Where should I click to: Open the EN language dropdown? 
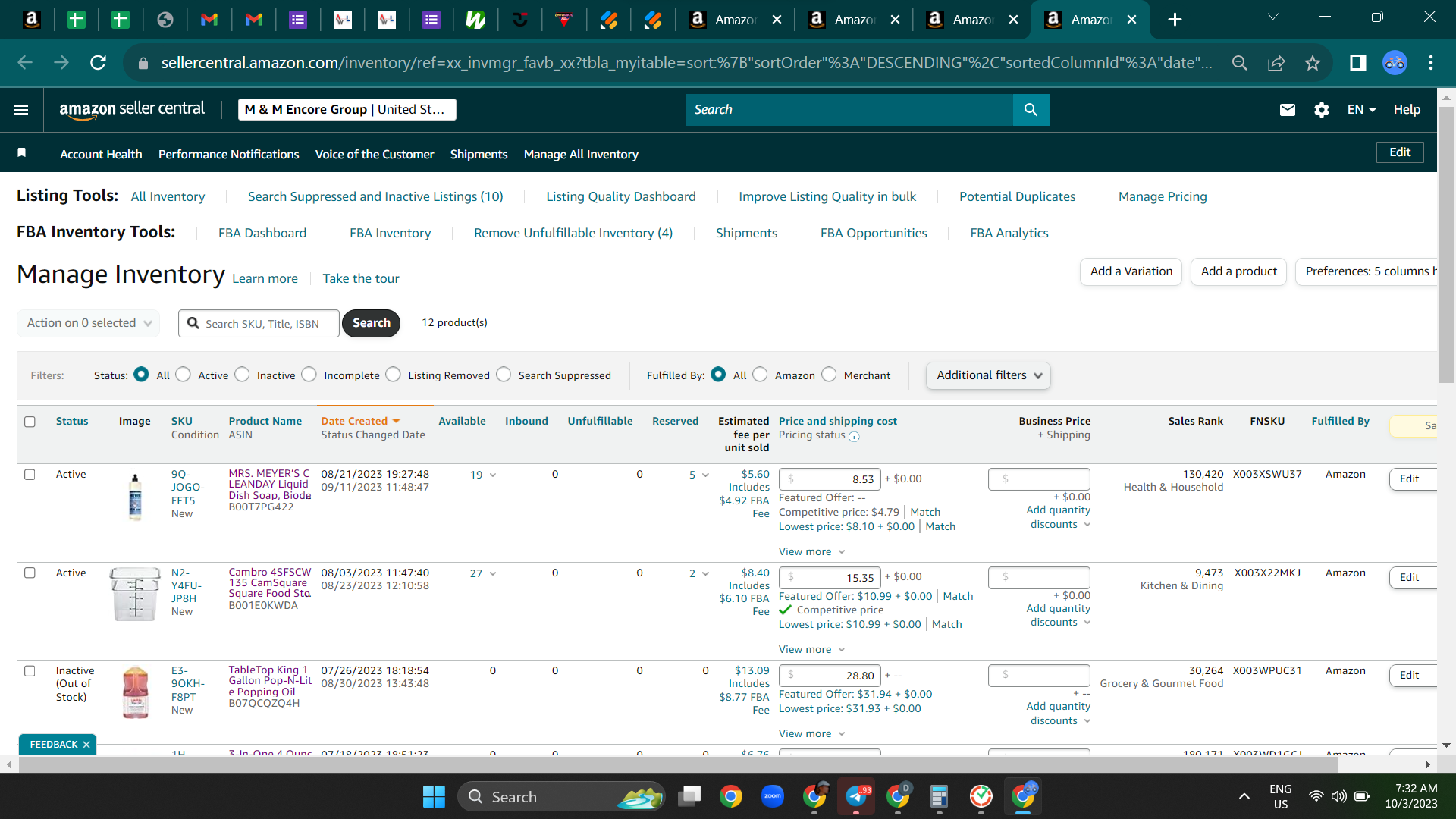click(x=1361, y=110)
